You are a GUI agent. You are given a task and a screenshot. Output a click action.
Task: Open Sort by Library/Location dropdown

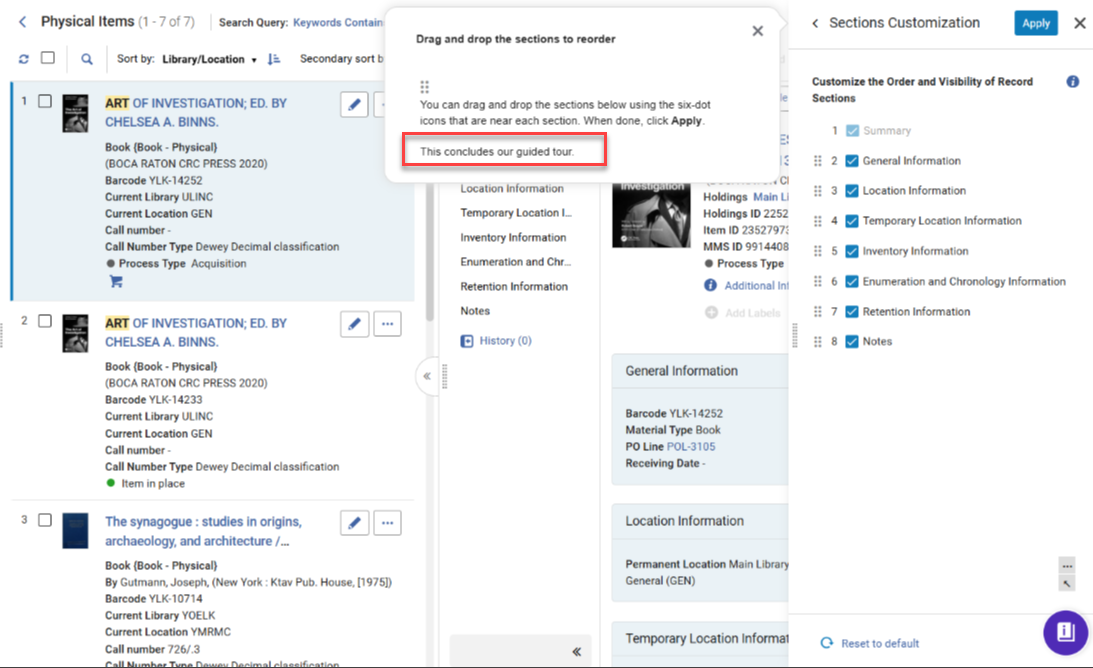tap(209, 59)
